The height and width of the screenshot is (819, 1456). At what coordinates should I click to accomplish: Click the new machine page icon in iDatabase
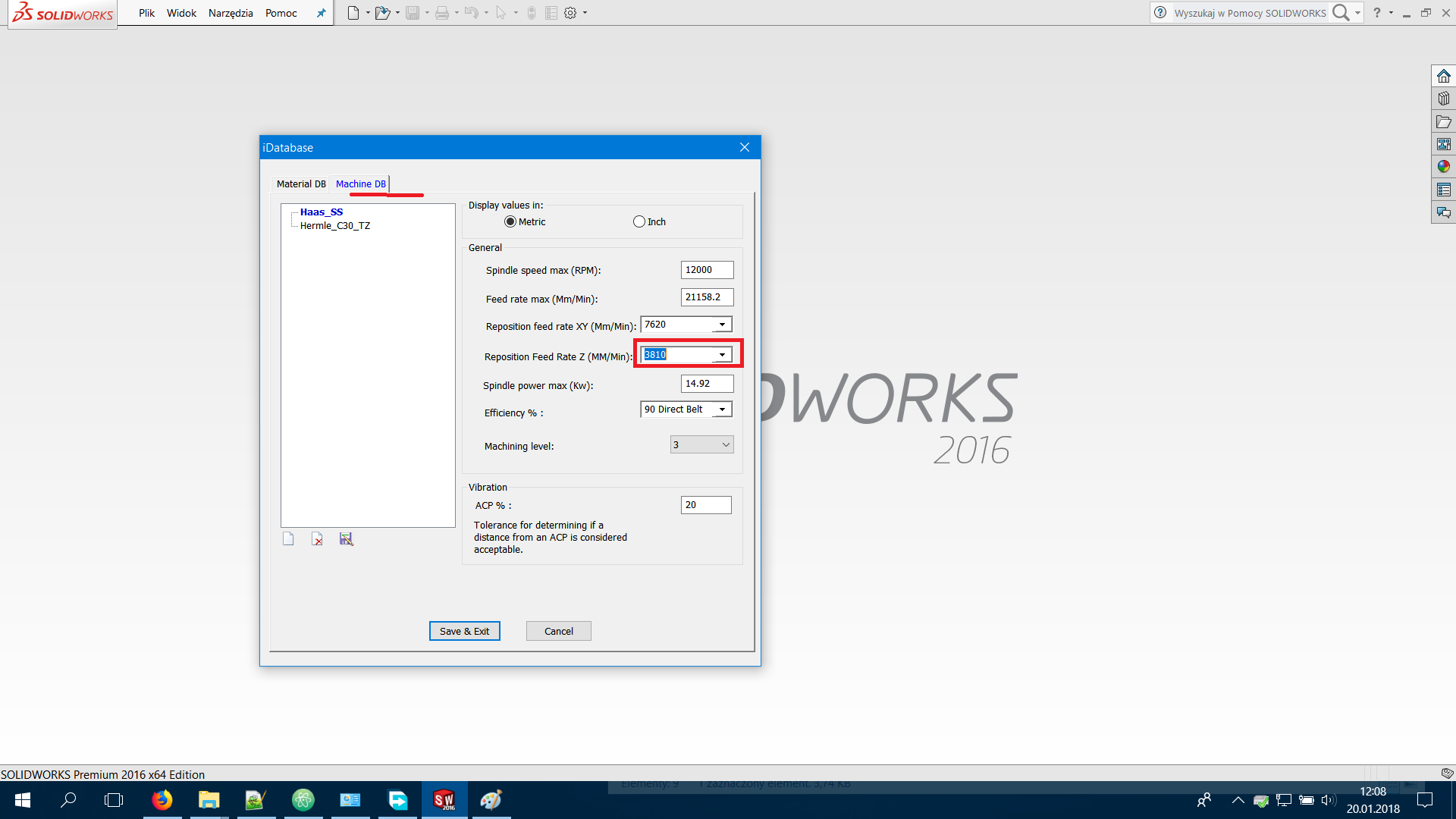point(288,538)
